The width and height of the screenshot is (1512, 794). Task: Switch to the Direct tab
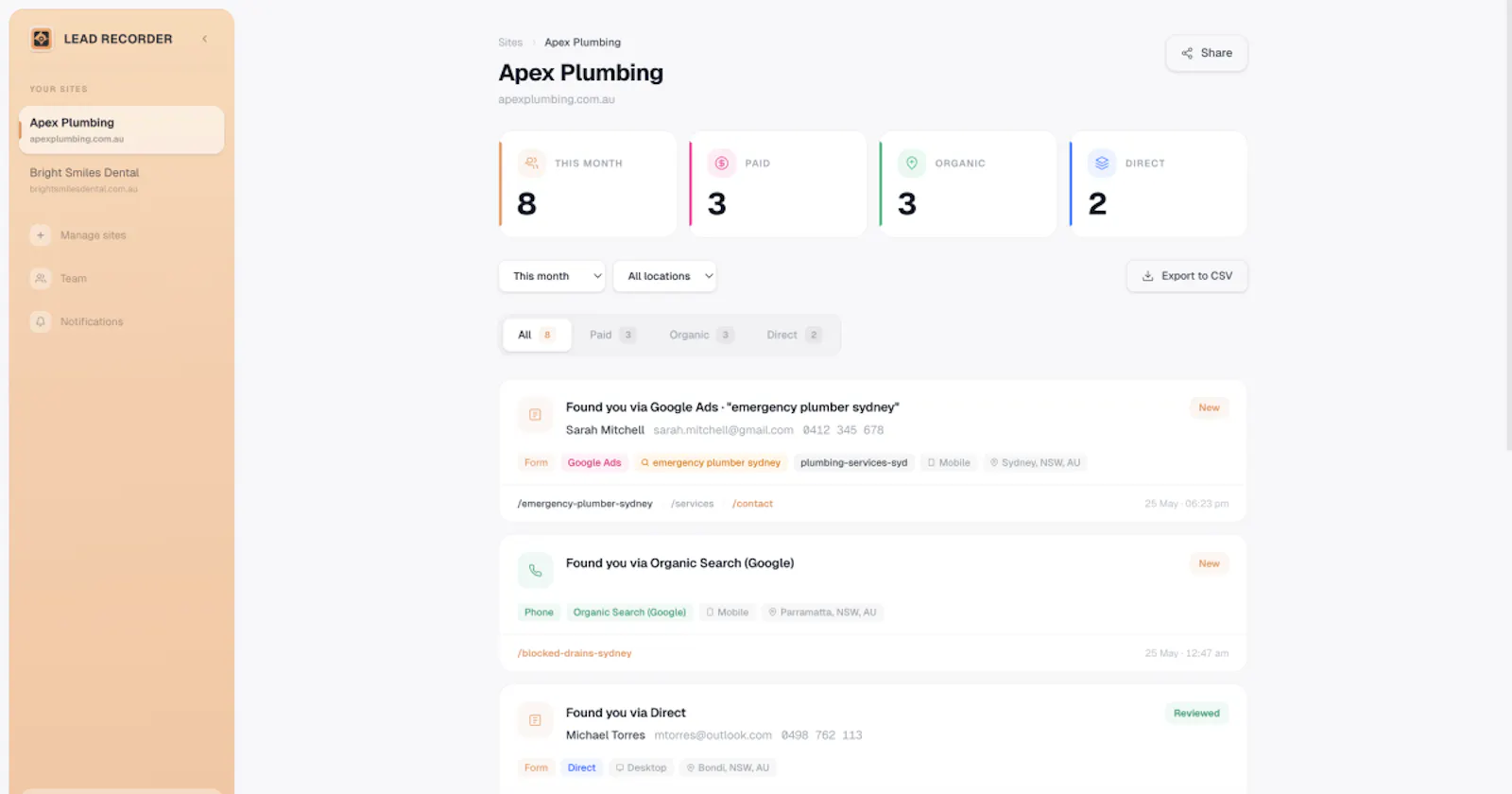coord(794,335)
